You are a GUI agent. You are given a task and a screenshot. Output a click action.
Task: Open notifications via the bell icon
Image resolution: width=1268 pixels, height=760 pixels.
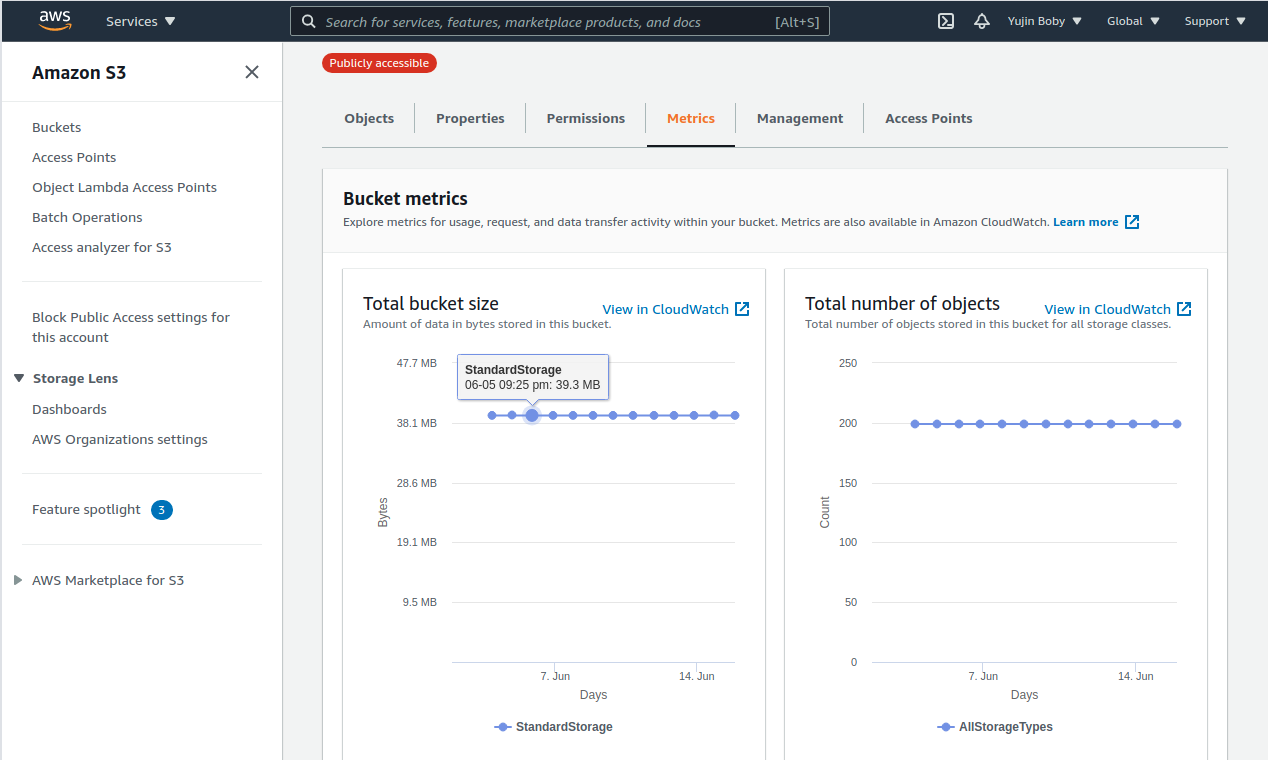(x=981, y=20)
